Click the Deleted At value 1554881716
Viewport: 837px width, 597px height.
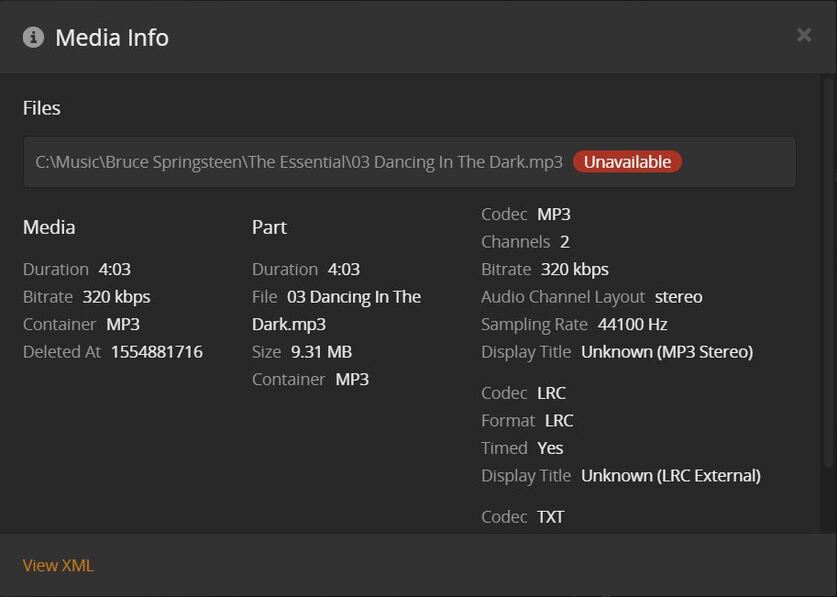click(157, 352)
